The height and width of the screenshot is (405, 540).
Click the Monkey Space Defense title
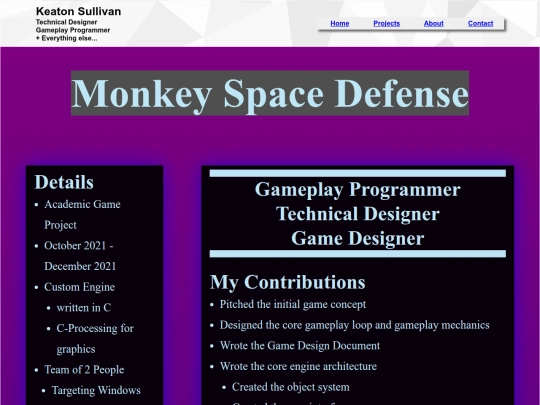[270, 93]
